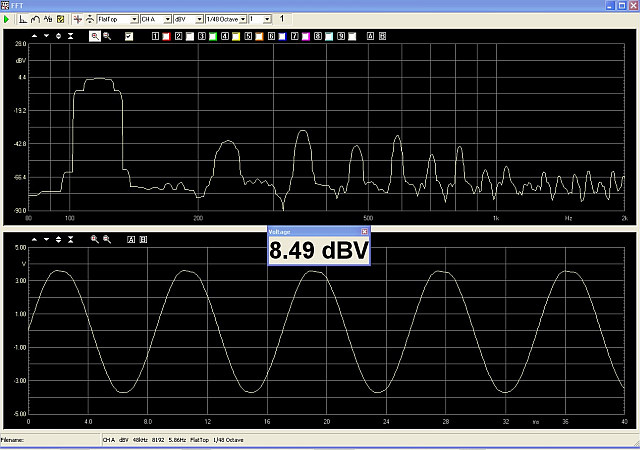Viewport: 640px width, 450px height.
Task: Shift waveform graph up with up arrow
Action: pyautogui.click(x=34, y=239)
